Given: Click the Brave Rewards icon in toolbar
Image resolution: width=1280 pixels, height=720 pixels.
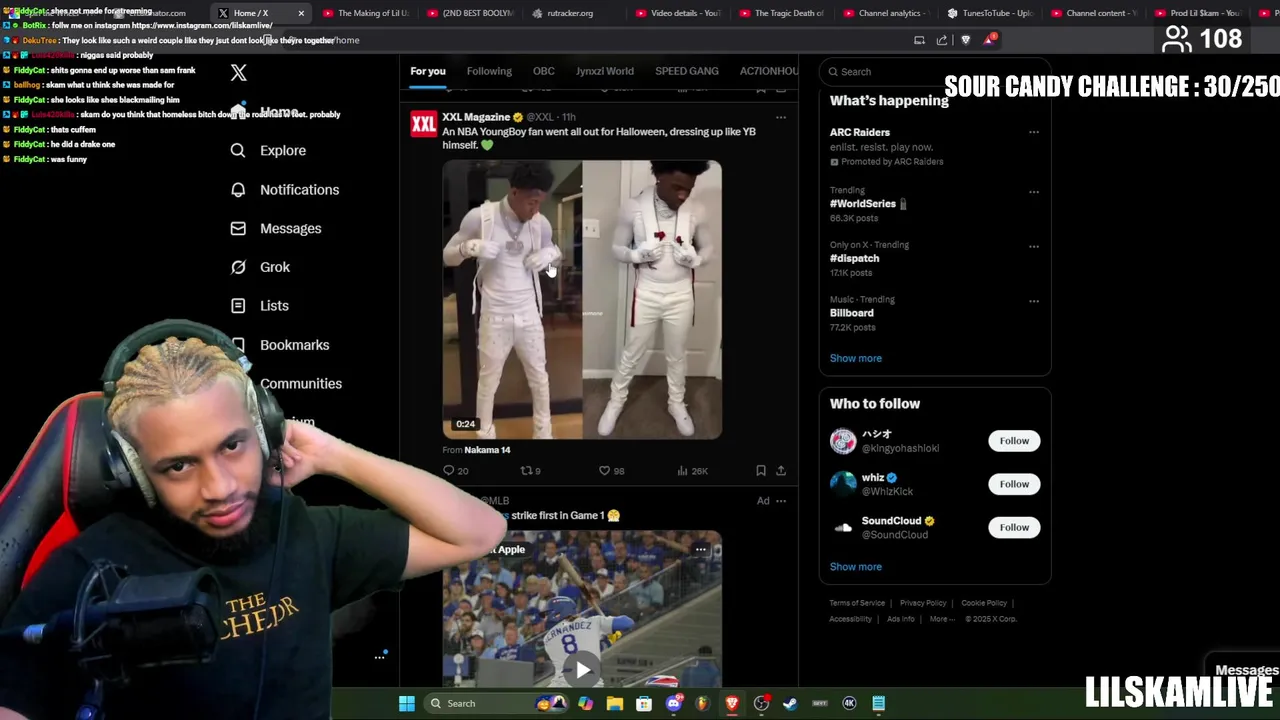Looking at the screenshot, I should point(988,40).
